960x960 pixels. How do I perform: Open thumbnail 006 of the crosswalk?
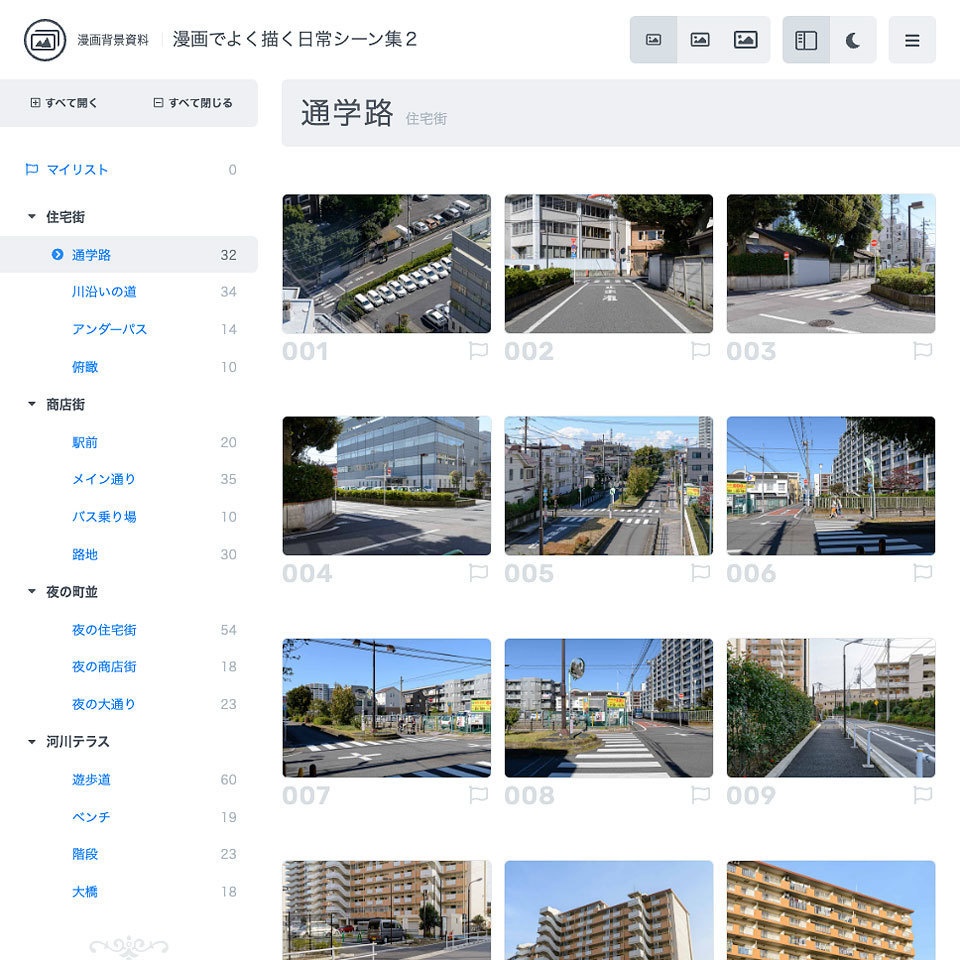(x=830, y=486)
